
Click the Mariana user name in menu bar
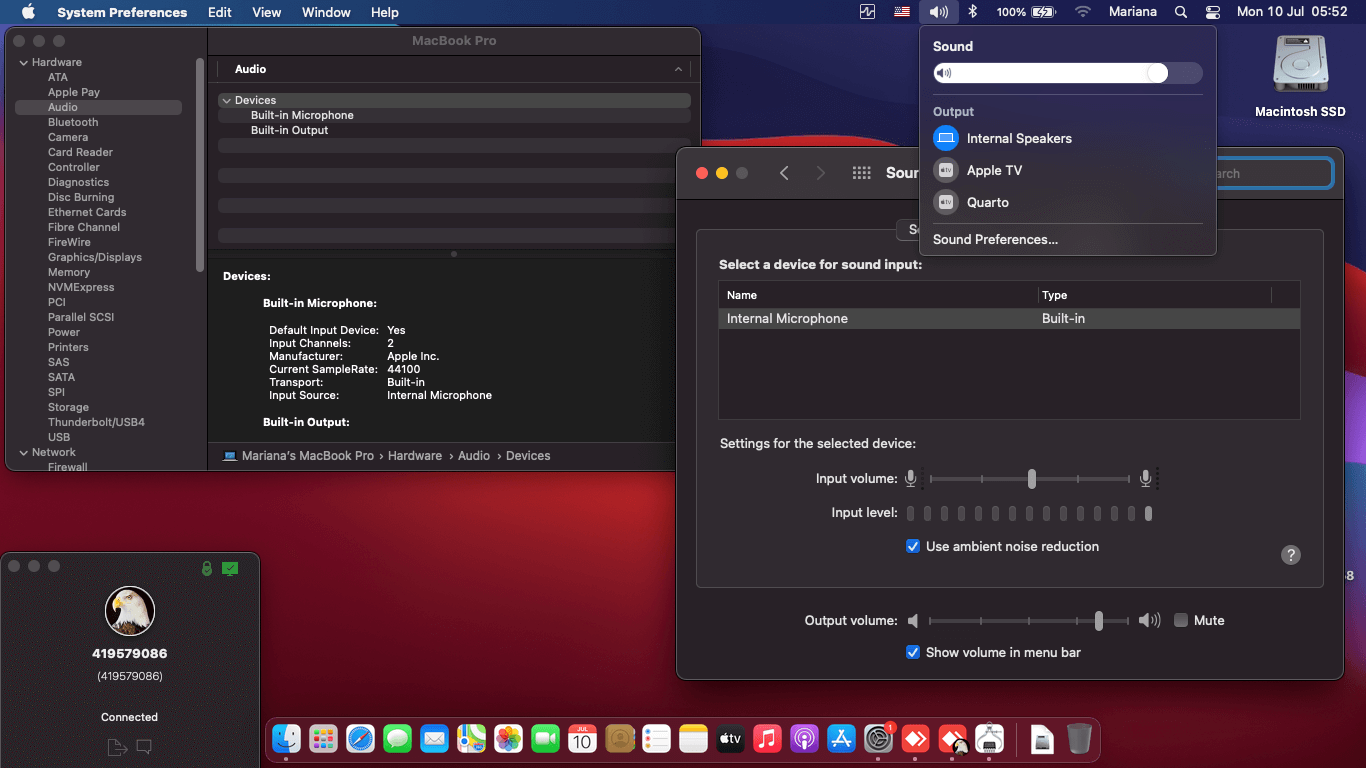click(x=1133, y=12)
